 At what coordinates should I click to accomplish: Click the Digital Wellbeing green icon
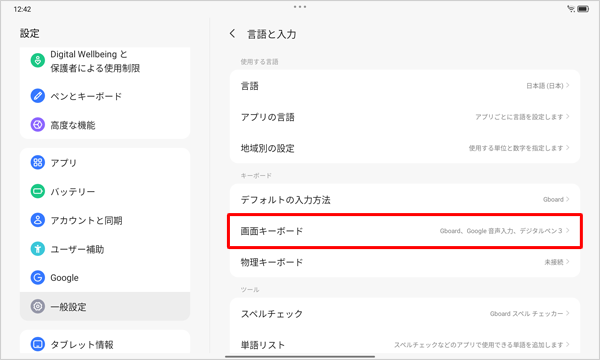[x=38, y=60]
